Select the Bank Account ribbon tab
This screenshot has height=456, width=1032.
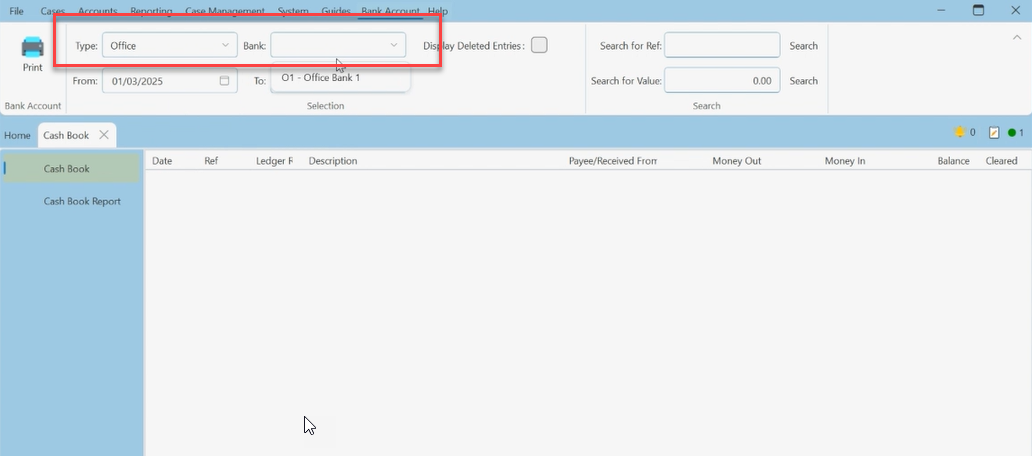[x=390, y=11]
